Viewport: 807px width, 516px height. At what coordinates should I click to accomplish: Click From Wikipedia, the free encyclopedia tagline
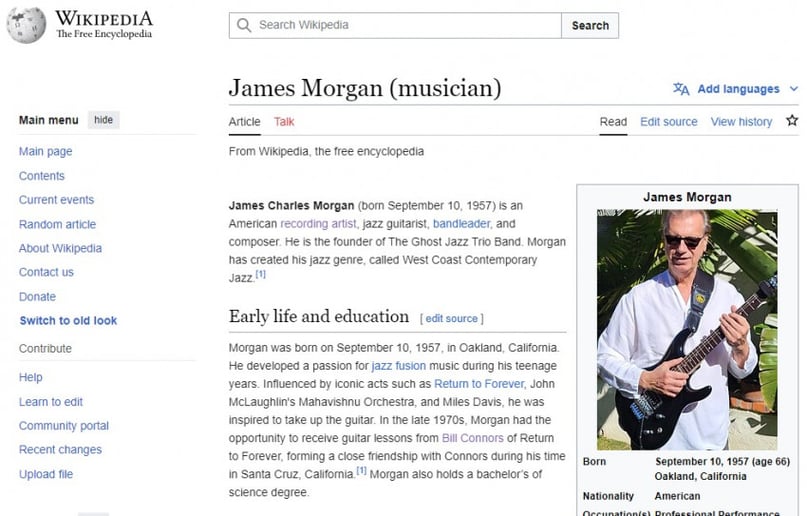pyautogui.click(x=326, y=151)
